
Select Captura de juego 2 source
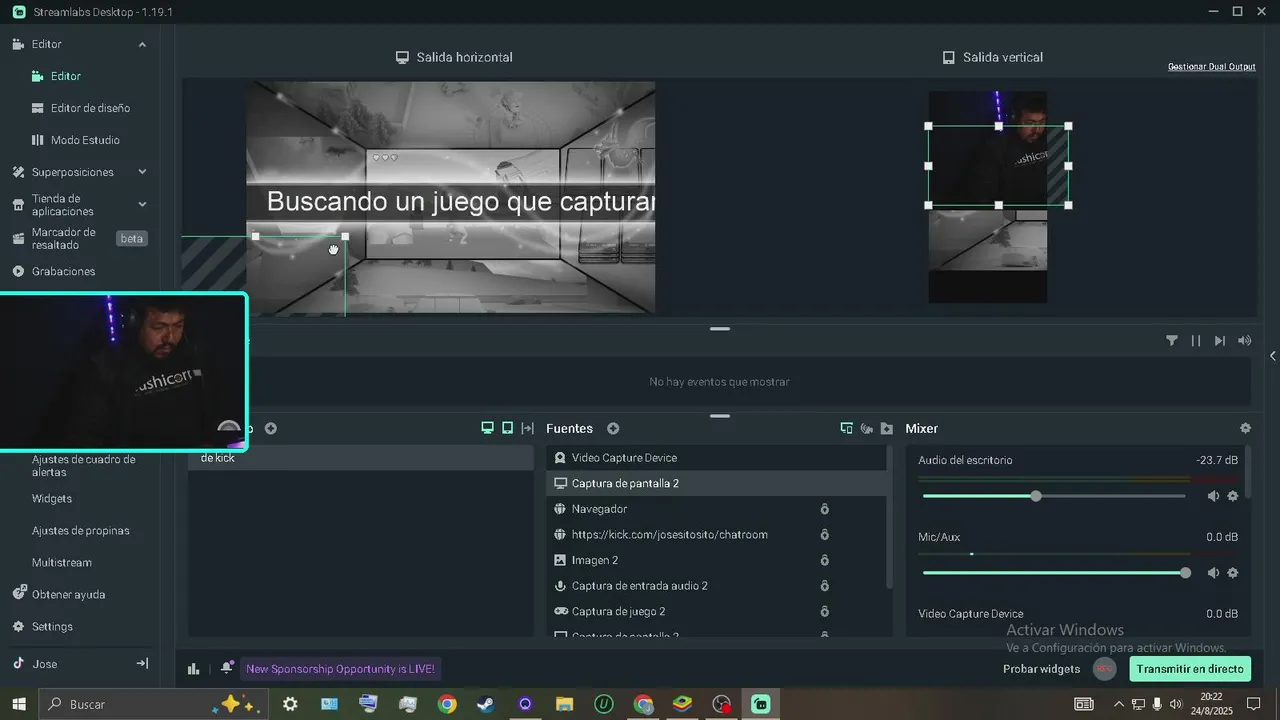(x=716, y=611)
